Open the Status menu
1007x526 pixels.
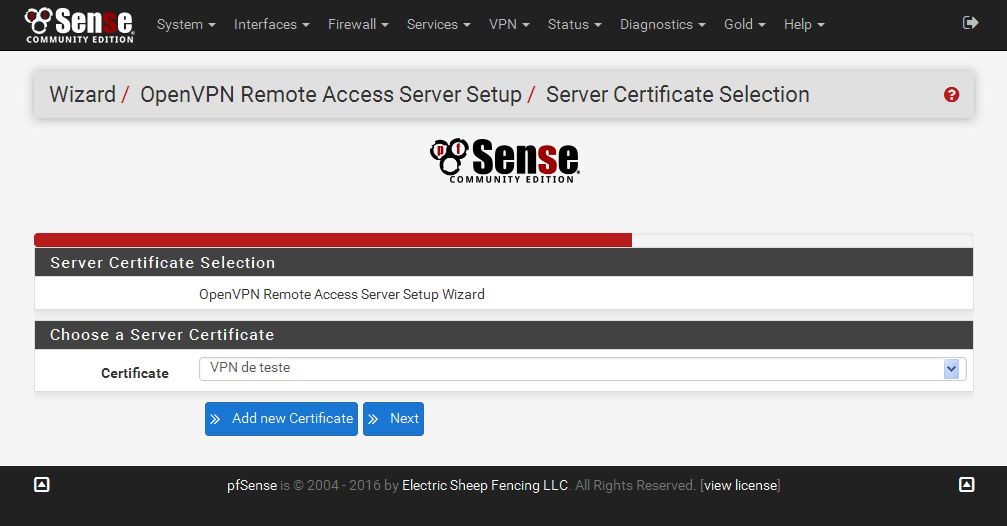(574, 24)
